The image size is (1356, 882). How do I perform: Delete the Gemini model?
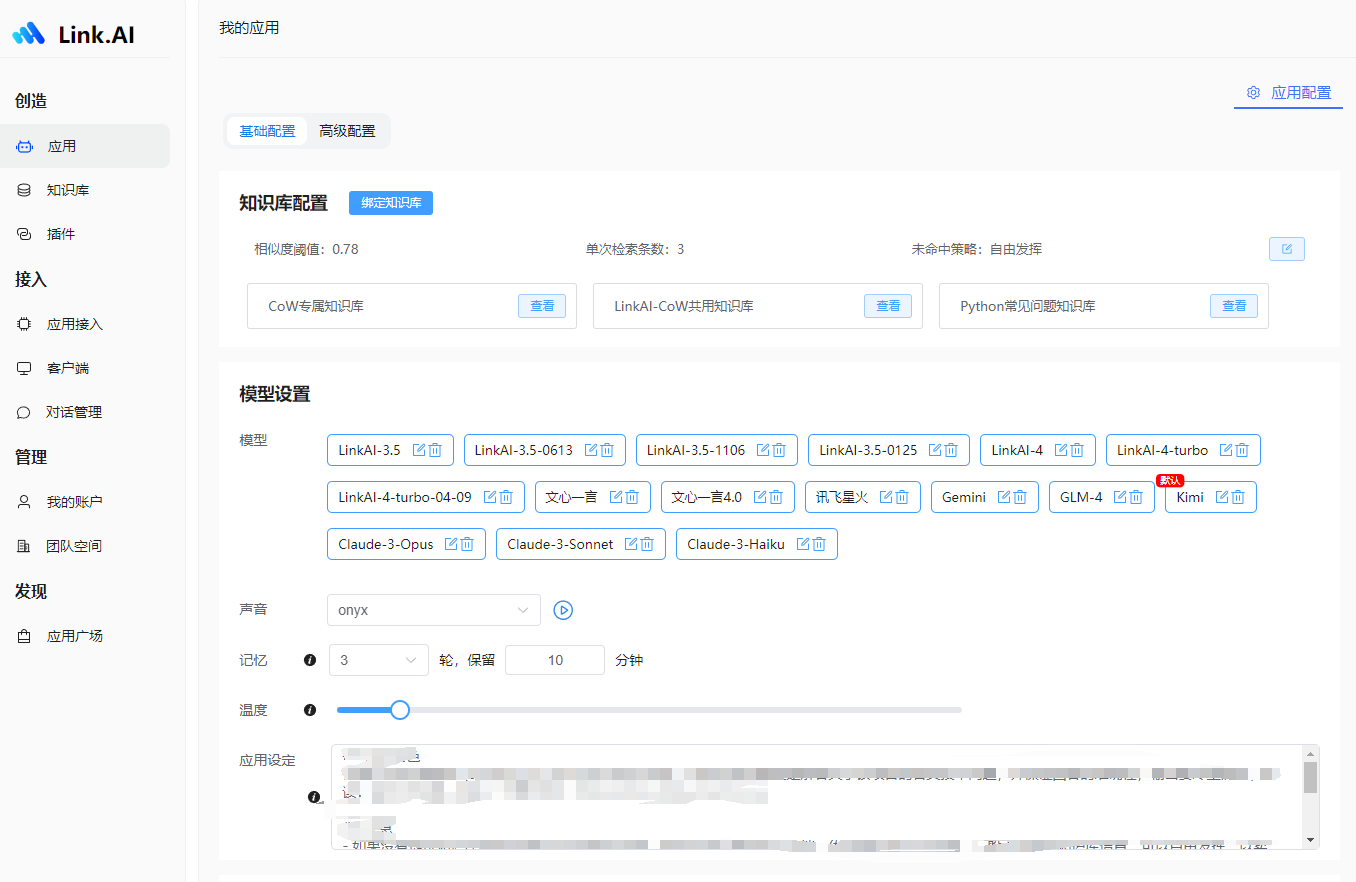1021,497
